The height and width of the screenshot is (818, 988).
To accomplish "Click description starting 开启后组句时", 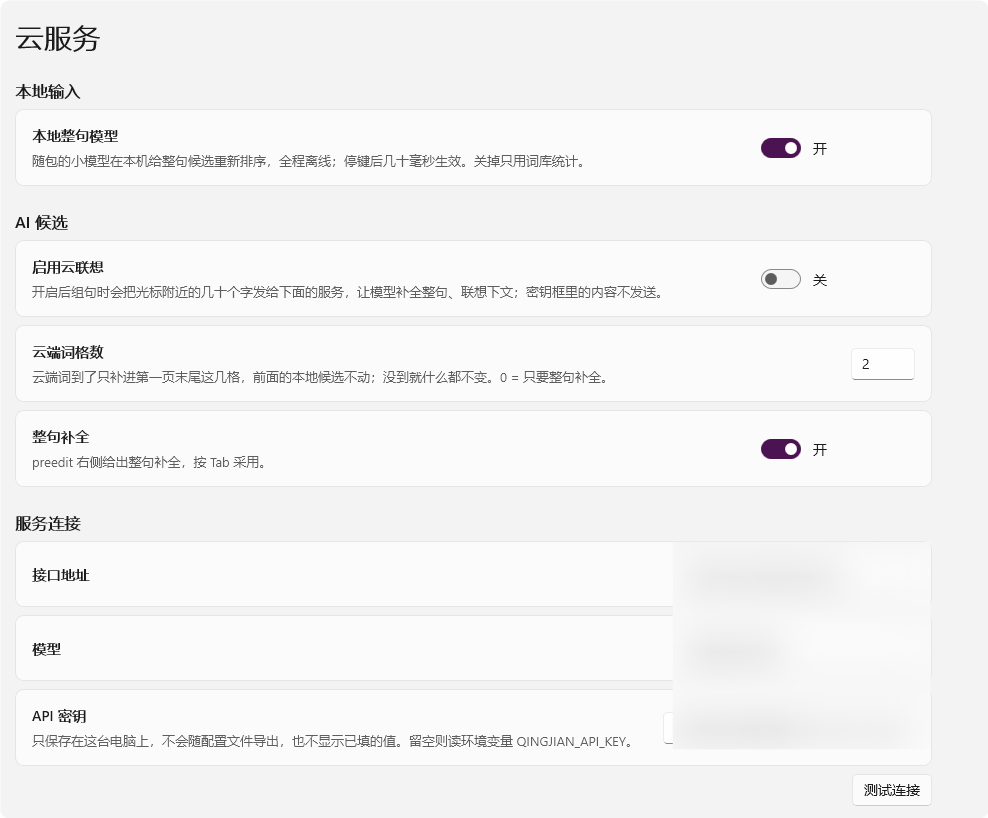I will (x=350, y=292).
